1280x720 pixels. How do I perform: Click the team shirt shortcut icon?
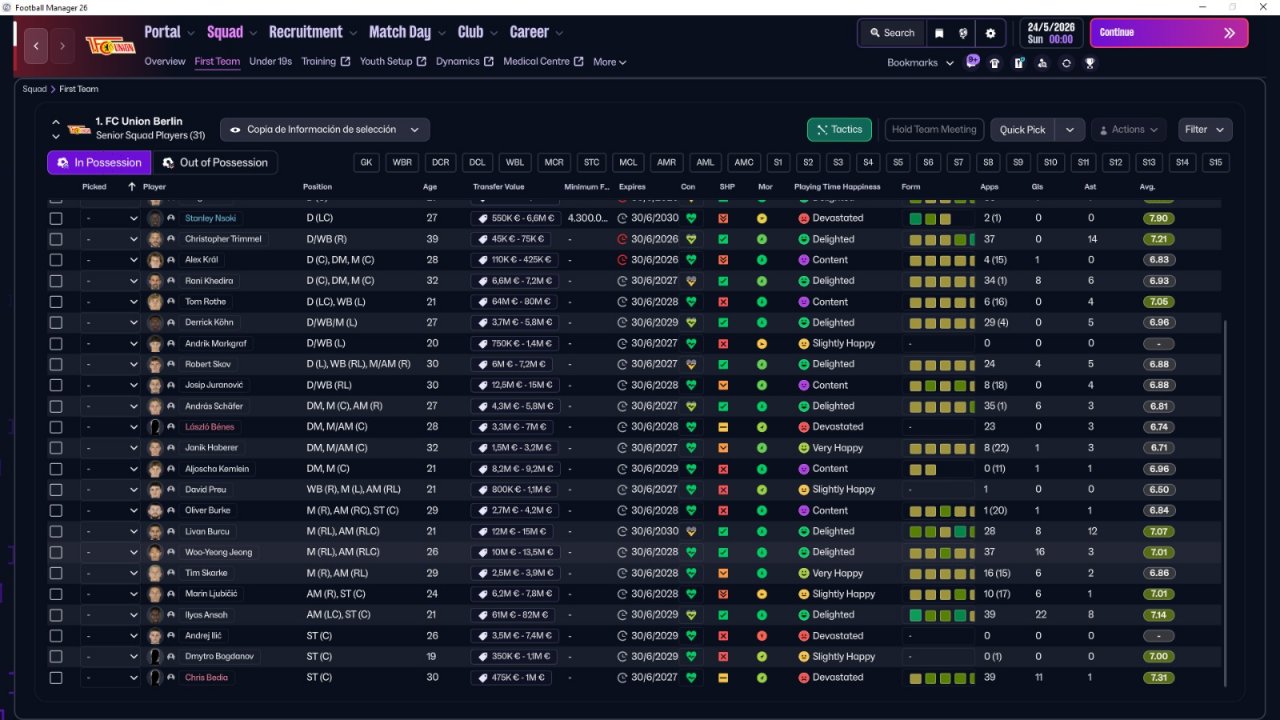[994, 63]
